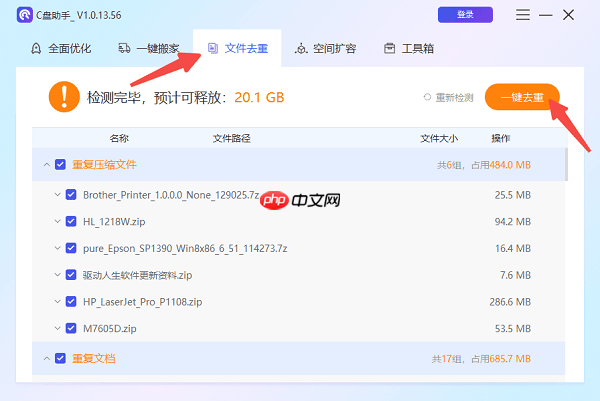Click the 重复文档 group title

pyautogui.click(x=93, y=359)
